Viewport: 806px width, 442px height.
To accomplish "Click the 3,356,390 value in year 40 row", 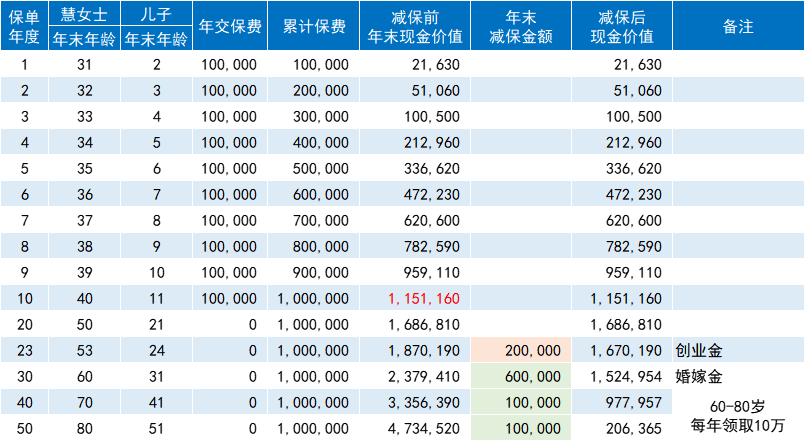I will (x=420, y=403).
